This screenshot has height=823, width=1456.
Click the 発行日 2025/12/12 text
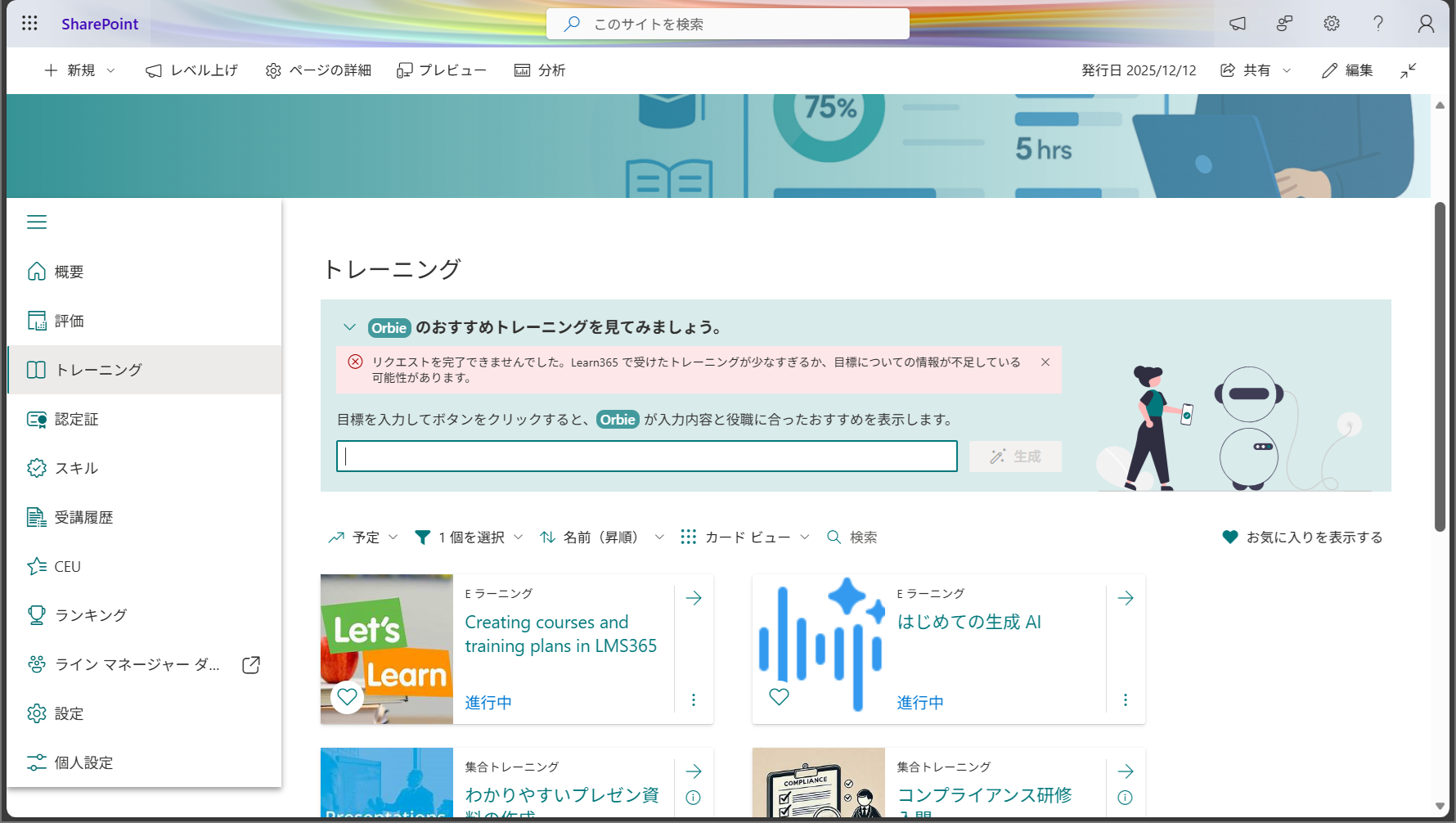(1139, 70)
